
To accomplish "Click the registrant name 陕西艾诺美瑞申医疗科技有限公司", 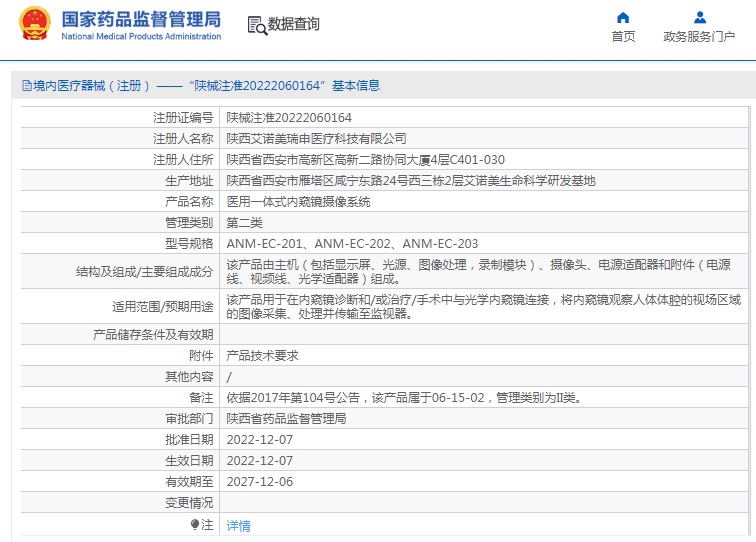I will (x=316, y=138).
